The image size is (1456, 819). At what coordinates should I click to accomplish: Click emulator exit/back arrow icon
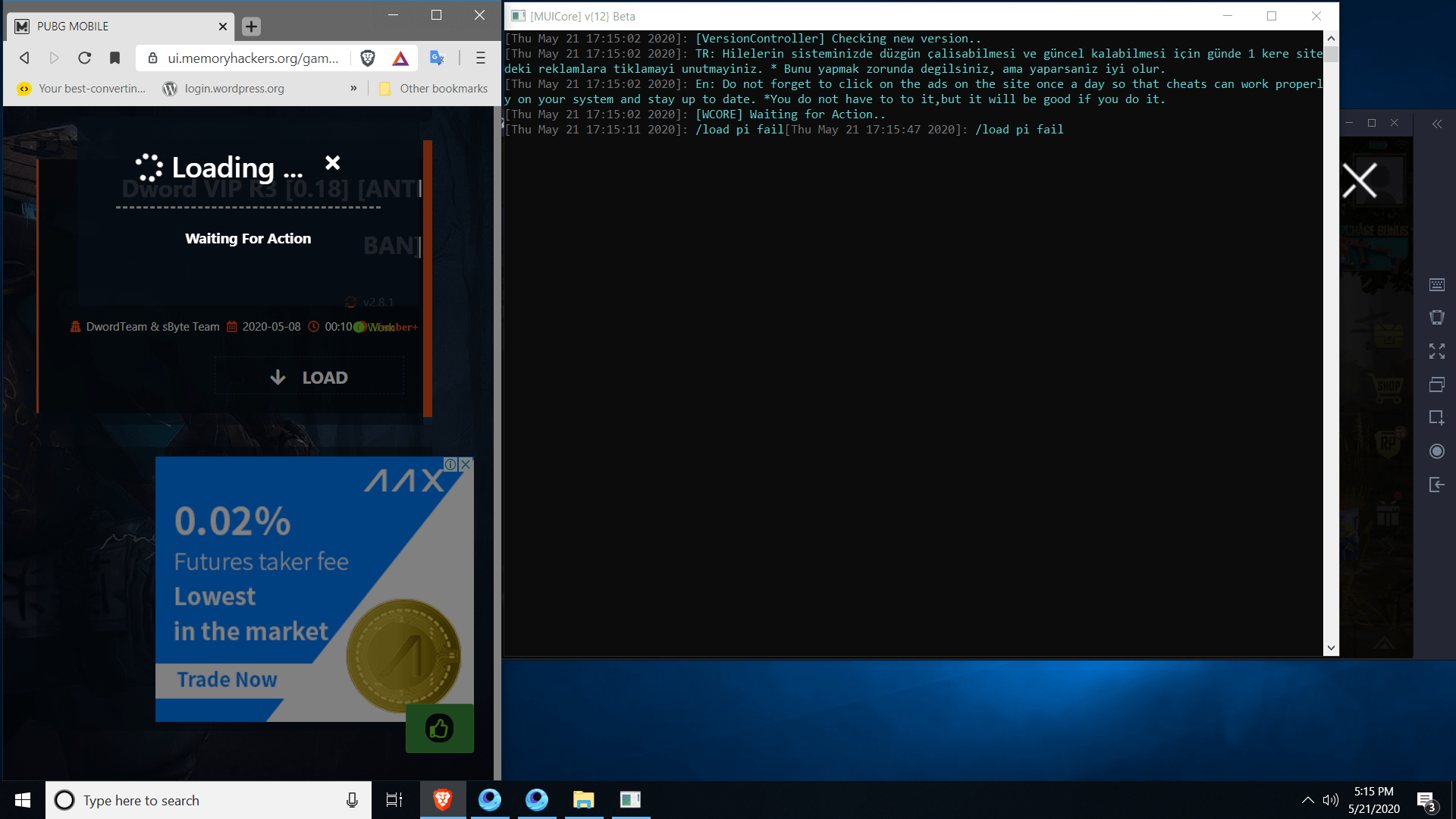point(1437,485)
